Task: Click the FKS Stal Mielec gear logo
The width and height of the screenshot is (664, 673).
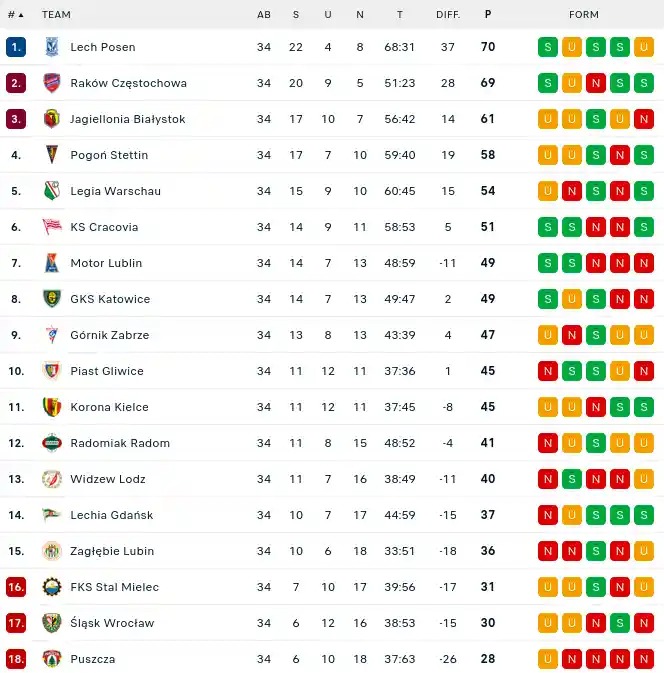Action: [52, 587]
